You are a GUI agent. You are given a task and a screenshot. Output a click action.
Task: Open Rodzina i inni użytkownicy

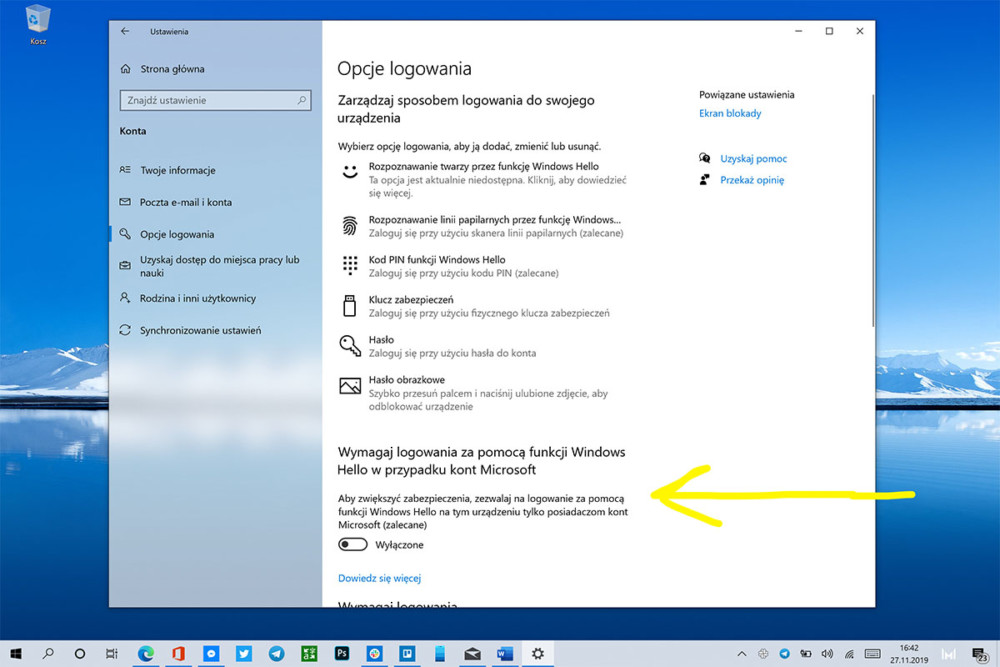pos(188,298)
